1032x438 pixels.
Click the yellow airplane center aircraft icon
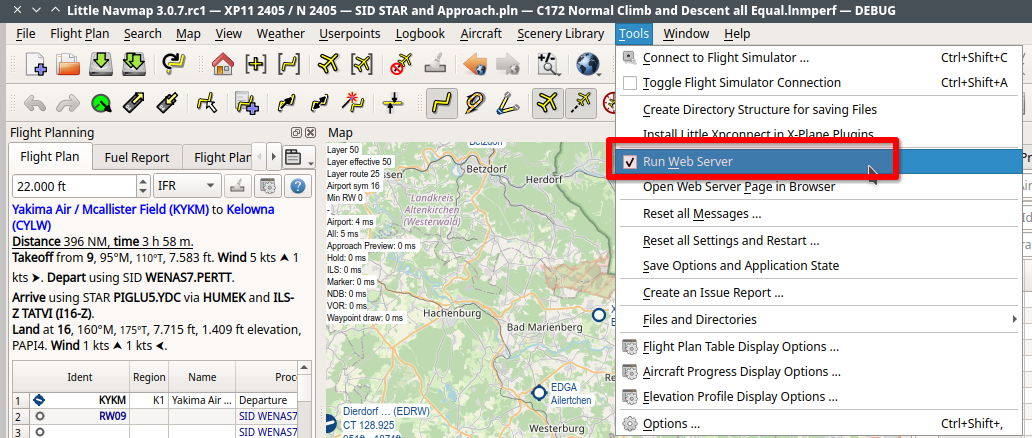pyautogui.click(x=327, y=65)
